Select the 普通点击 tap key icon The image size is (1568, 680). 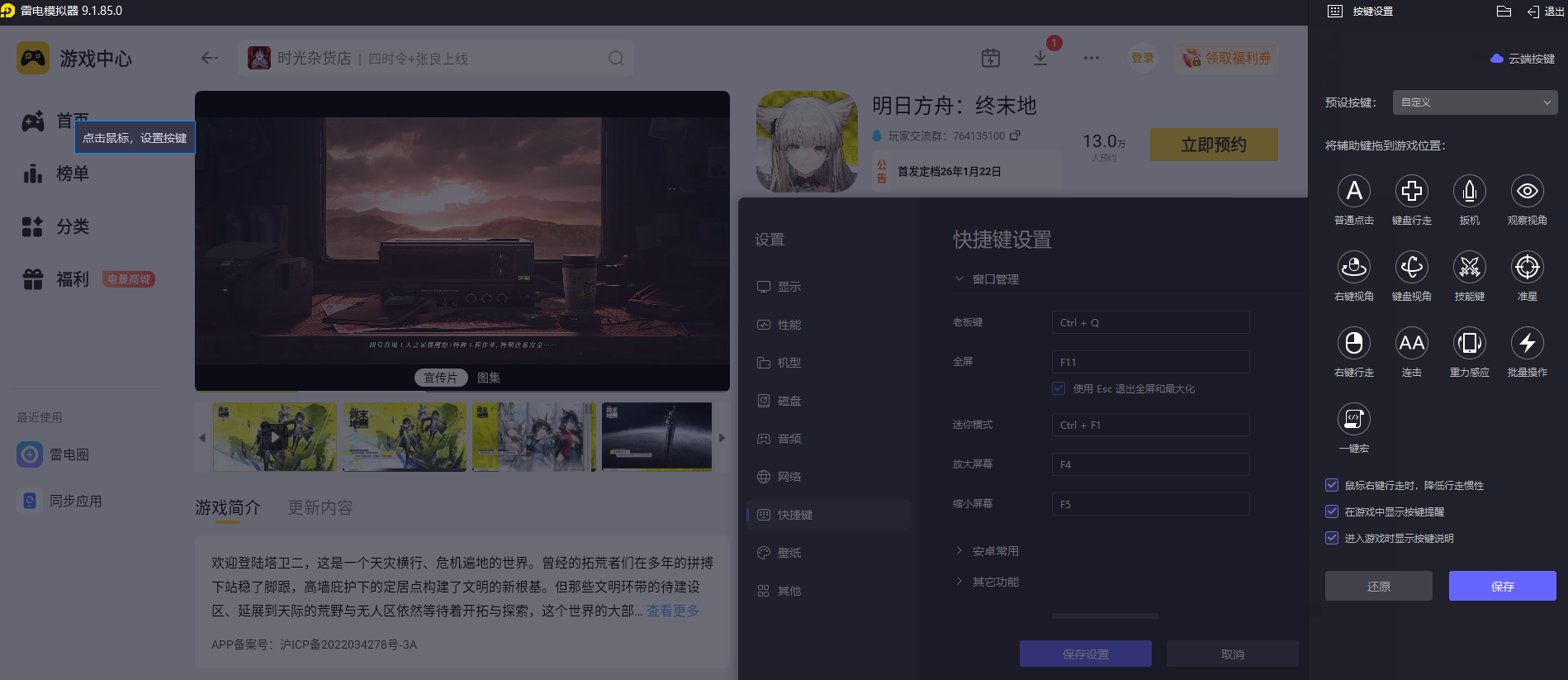click(1353, 192)
